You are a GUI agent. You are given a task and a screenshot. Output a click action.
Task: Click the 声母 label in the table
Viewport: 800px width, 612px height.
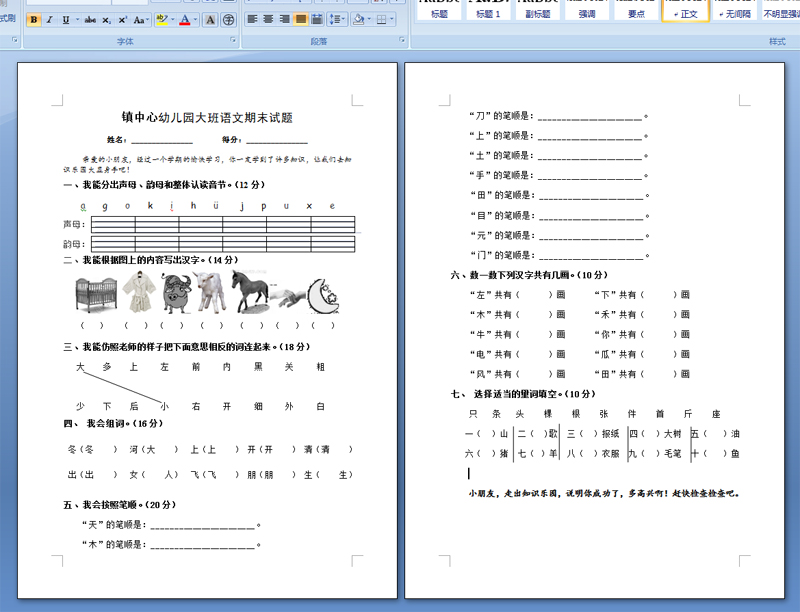[x=72, y=224]
